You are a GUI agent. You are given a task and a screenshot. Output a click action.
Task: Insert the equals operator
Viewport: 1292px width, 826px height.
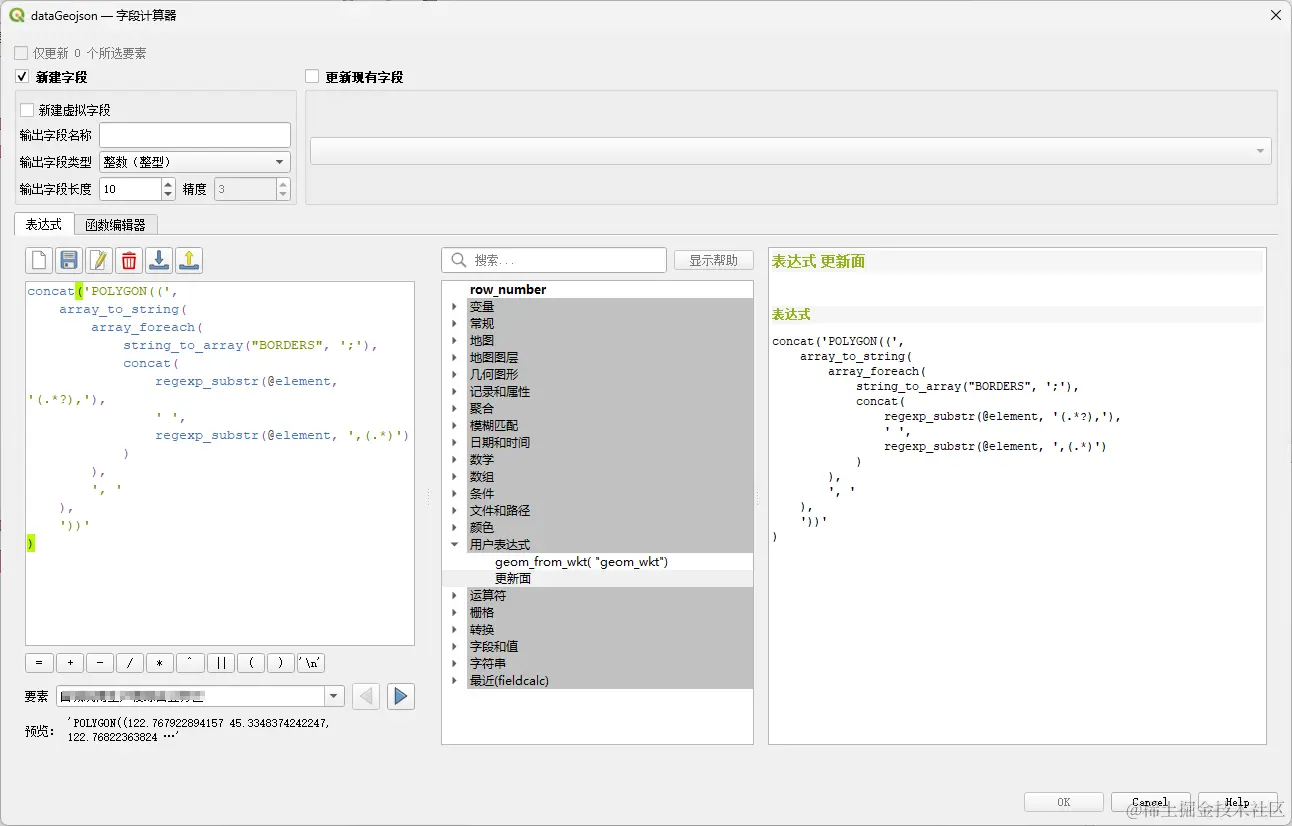[x=39, y=663]
